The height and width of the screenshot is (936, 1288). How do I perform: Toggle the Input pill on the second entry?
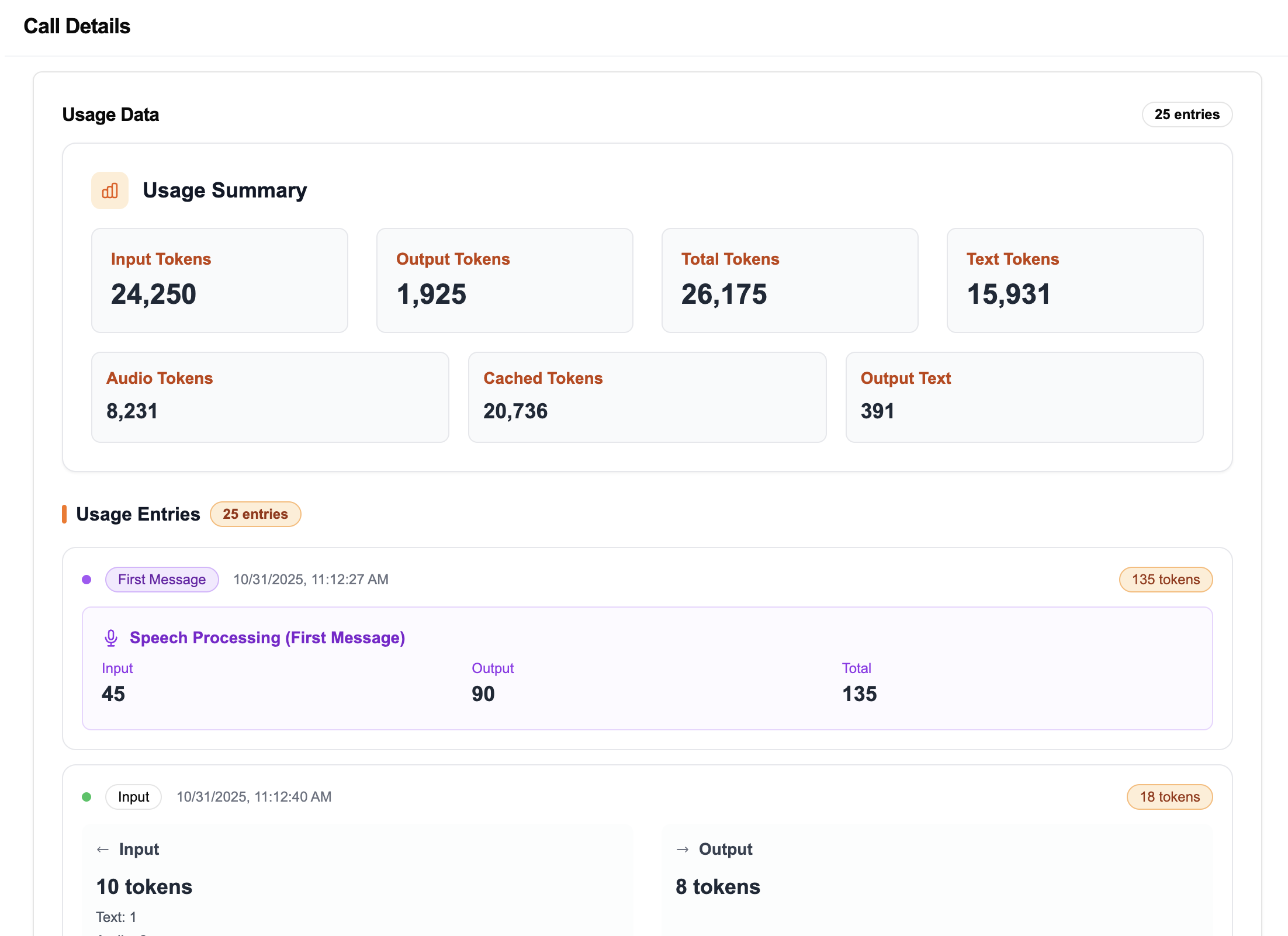click(133, 796)
